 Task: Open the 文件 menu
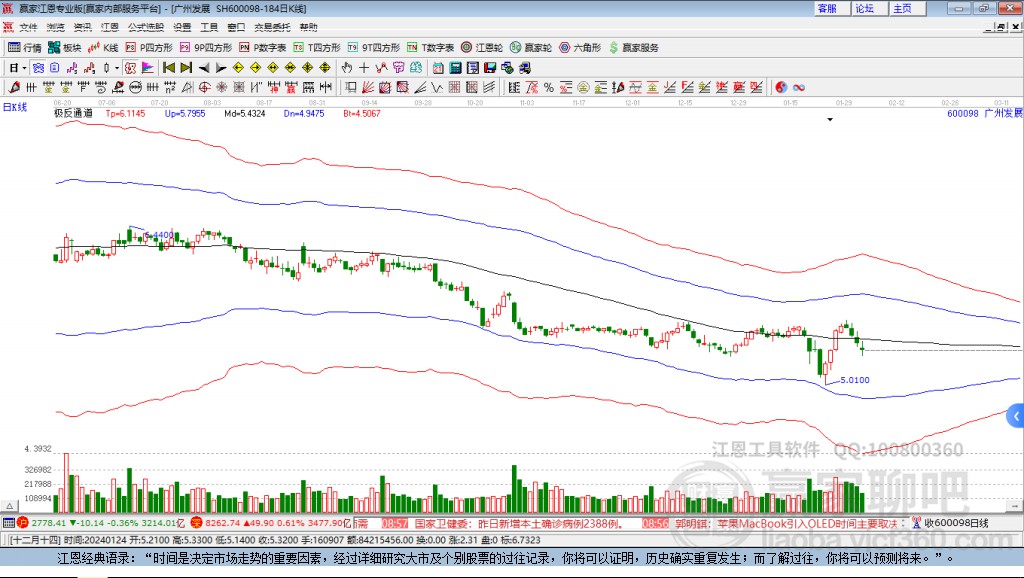click(28, 27)
